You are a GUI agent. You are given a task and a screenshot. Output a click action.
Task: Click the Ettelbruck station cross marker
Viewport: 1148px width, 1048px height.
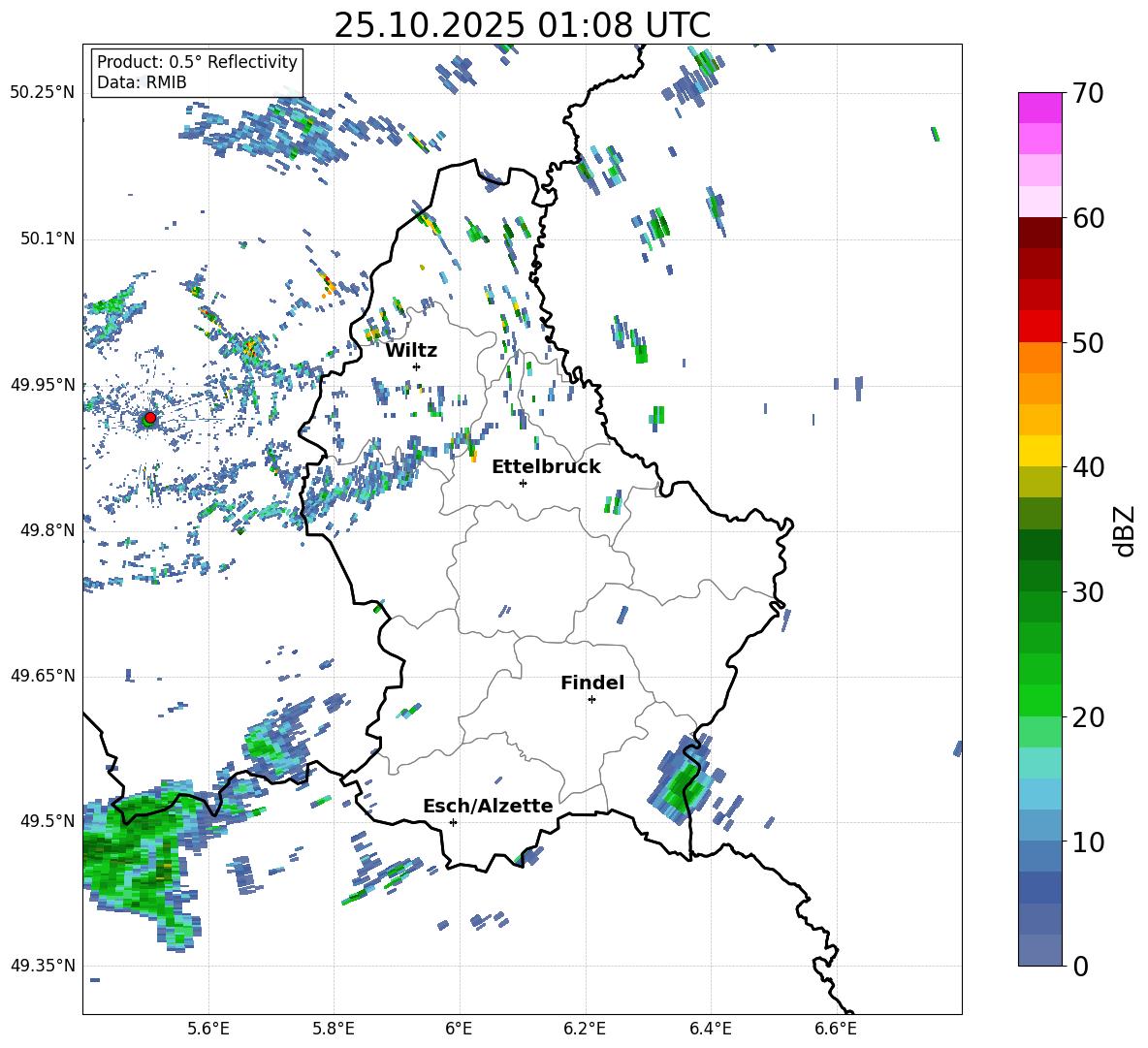tap(523, 483)
